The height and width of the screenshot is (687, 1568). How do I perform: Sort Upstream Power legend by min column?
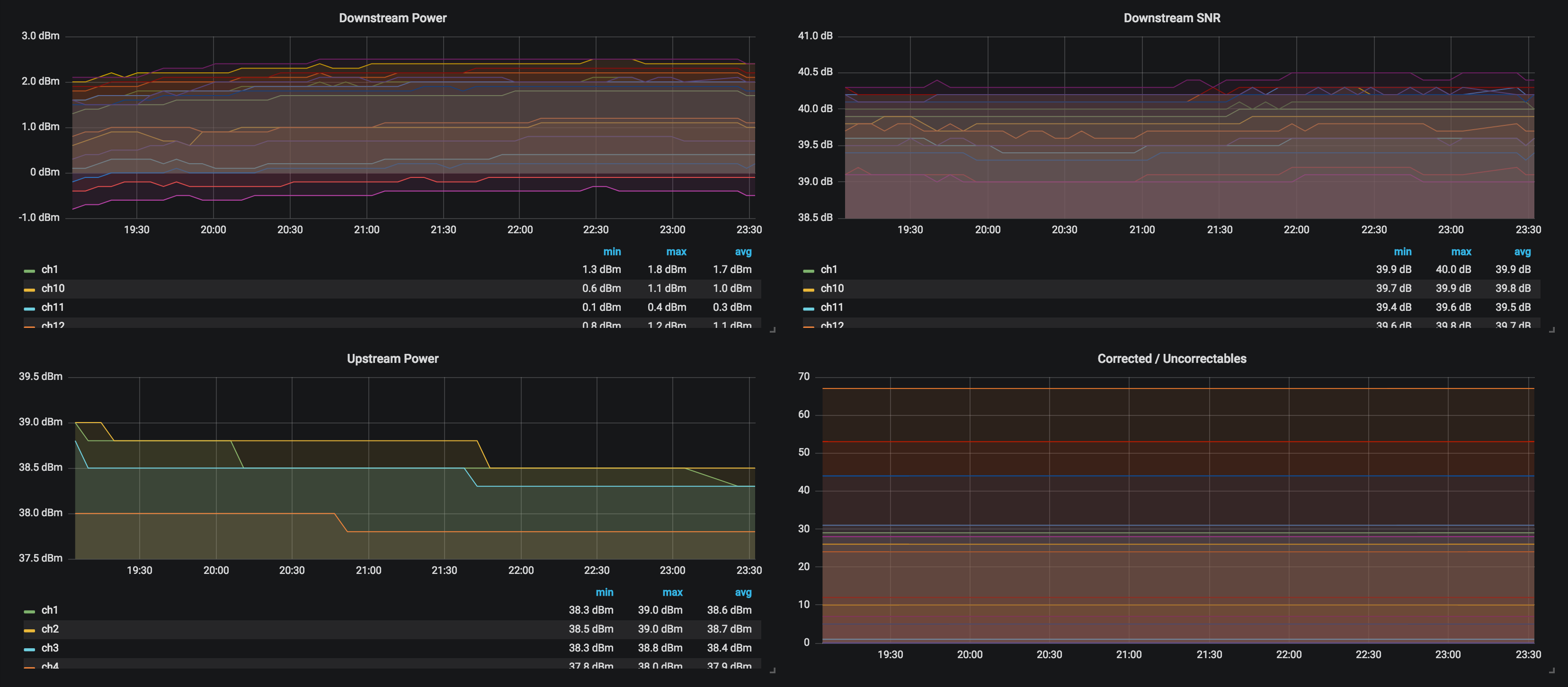pyautogui.click(x=605, y=593)
